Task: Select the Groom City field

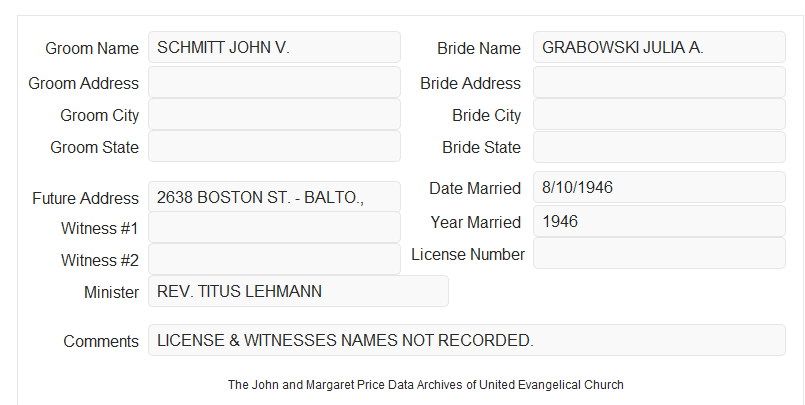Action: (274, 114)
